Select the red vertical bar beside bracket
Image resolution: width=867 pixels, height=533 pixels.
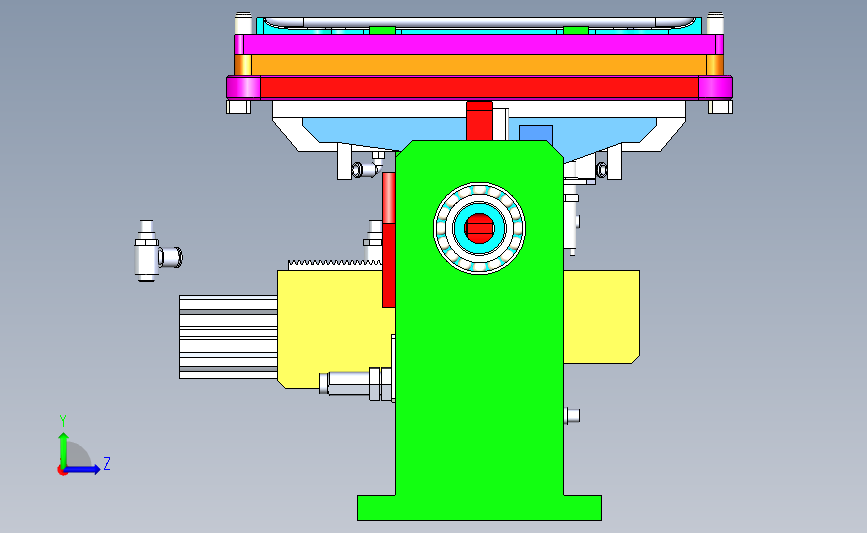pos(389,239)
